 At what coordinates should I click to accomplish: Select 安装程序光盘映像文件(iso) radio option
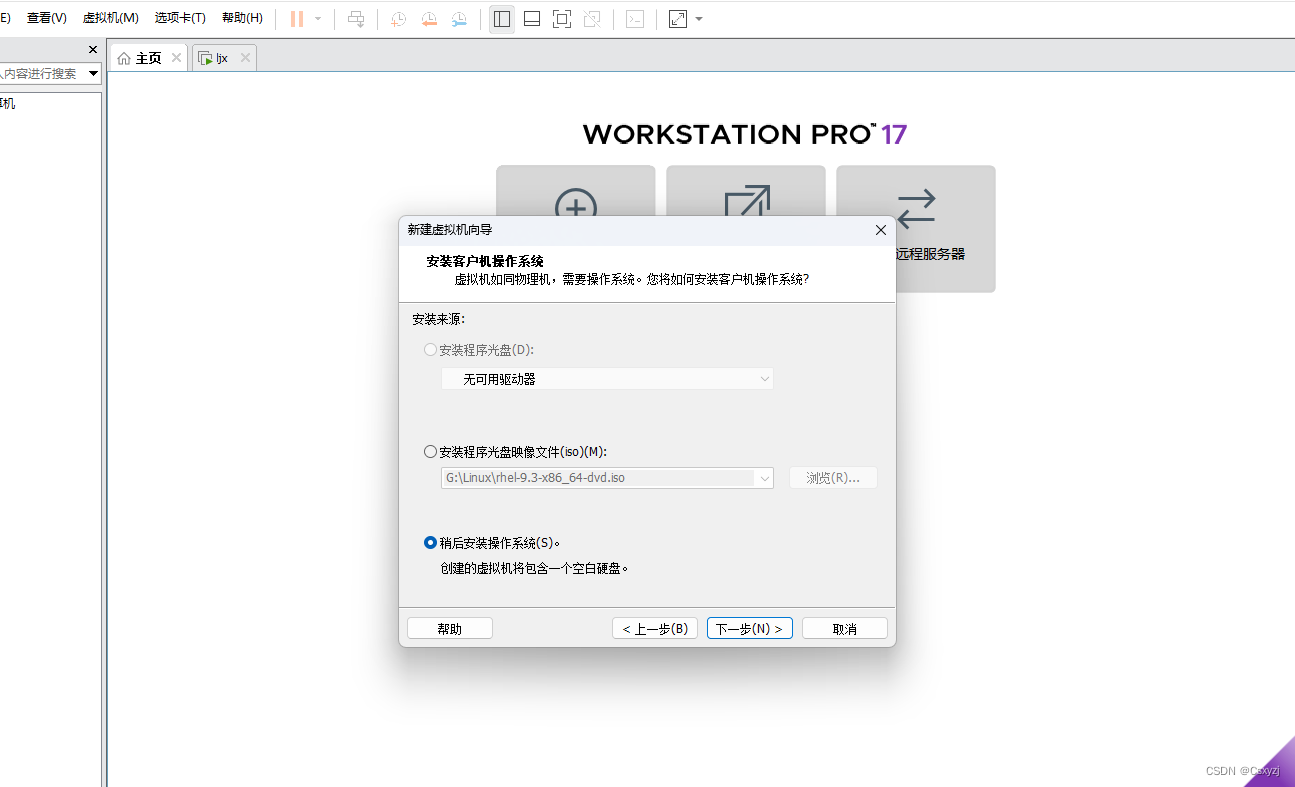(x=431, y=452)
